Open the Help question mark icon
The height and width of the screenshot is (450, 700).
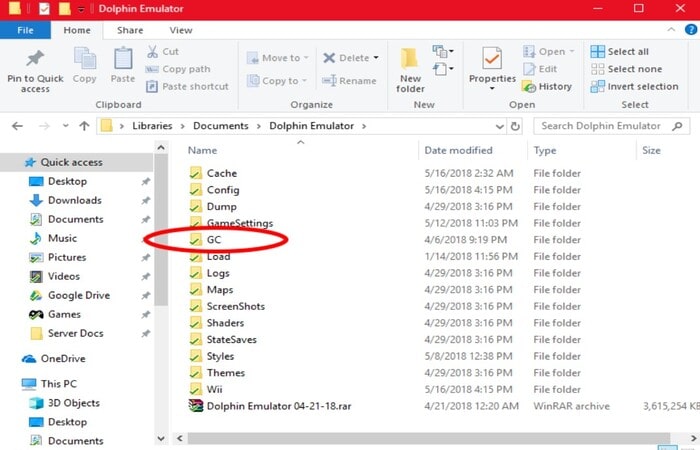coord(691,29)
